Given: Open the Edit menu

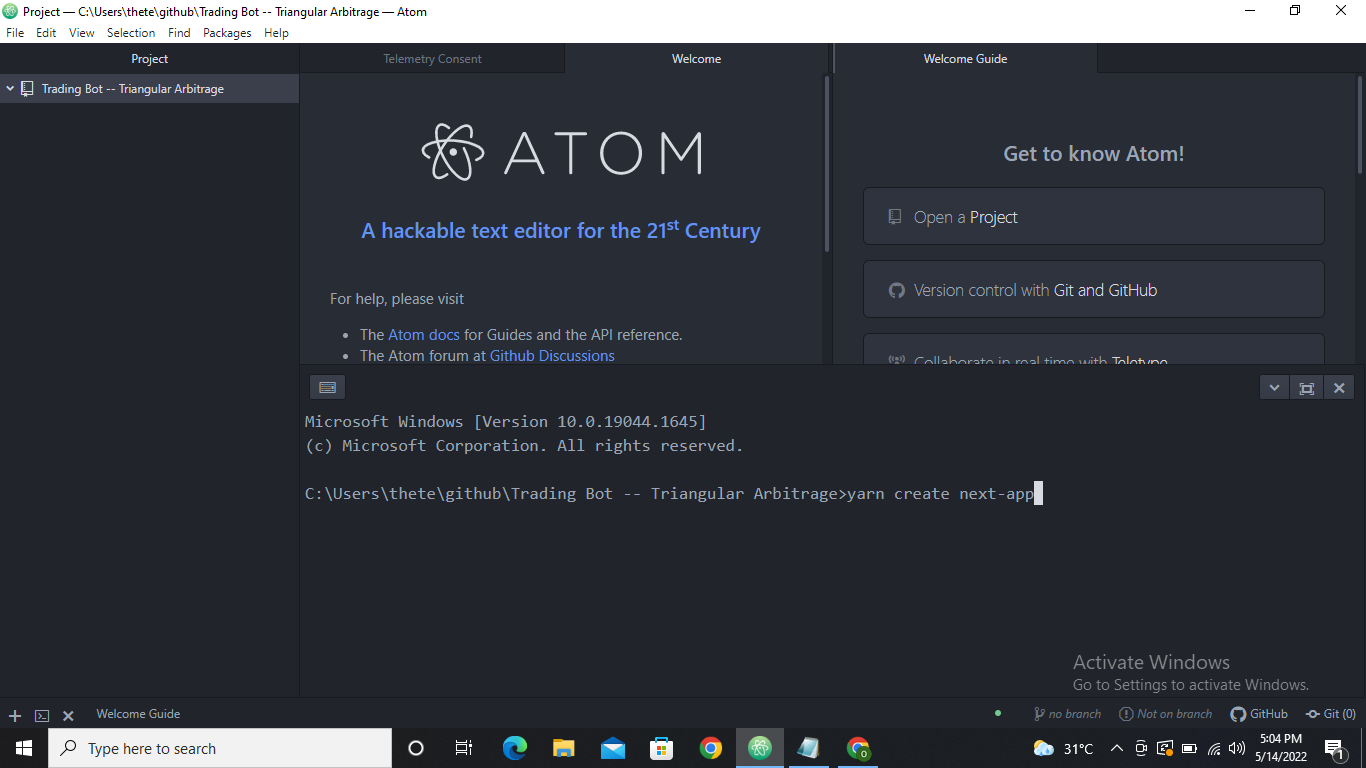Looking at the screenshot, I should 46,33.
